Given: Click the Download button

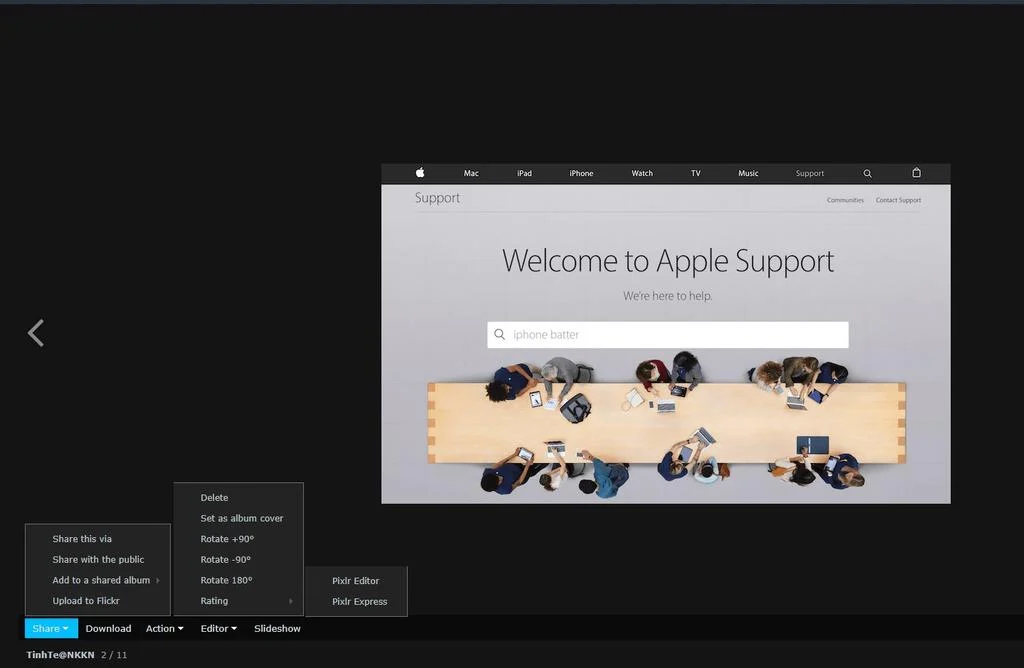Looking at the screenshot, I should [108, 628].
